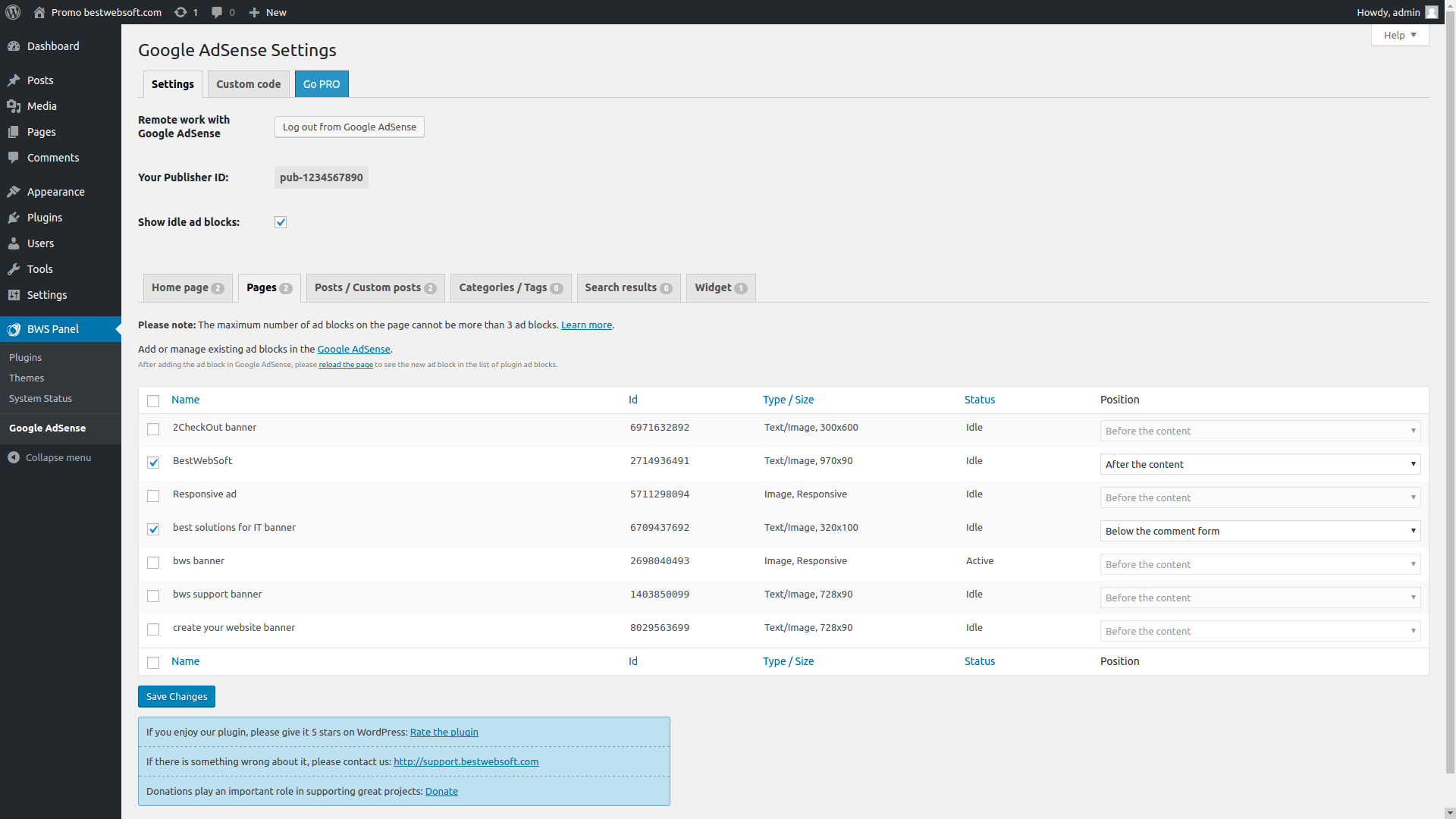Sort table by top Type / Size header
The image size is (1456, 819).
788,400
